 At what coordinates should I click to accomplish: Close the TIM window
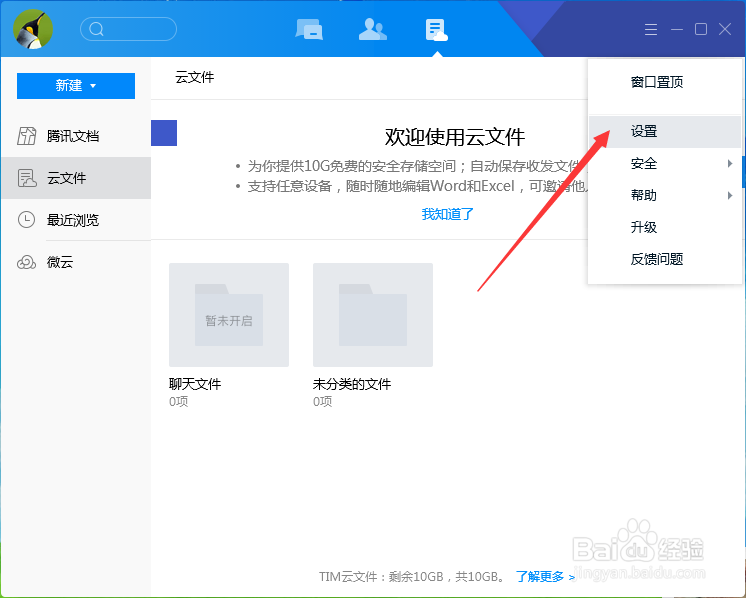coord(725,29)
